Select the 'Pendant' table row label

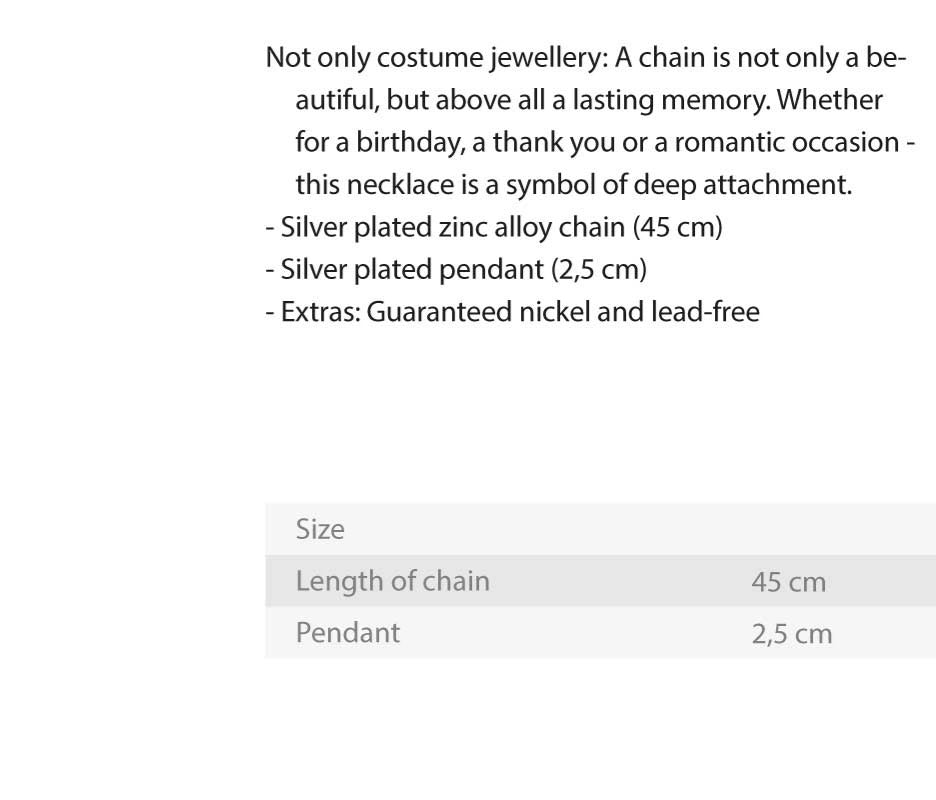pyautogui.click(x=347, y=633)
